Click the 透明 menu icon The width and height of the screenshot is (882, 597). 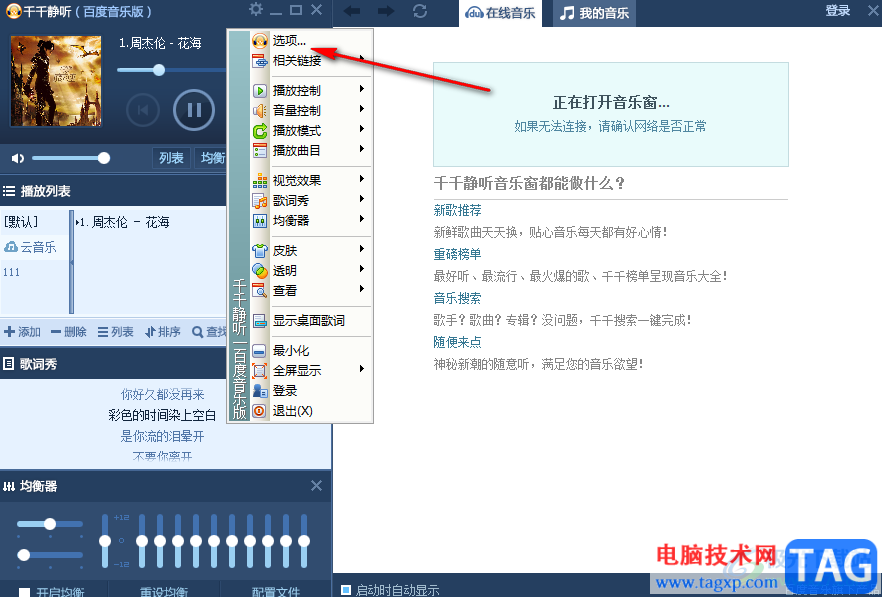[259, 271]
